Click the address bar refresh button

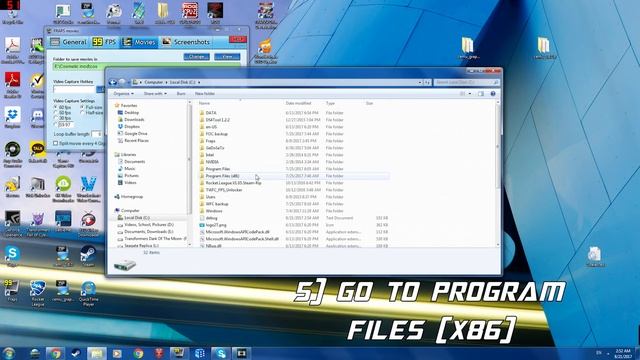(427, 82)
